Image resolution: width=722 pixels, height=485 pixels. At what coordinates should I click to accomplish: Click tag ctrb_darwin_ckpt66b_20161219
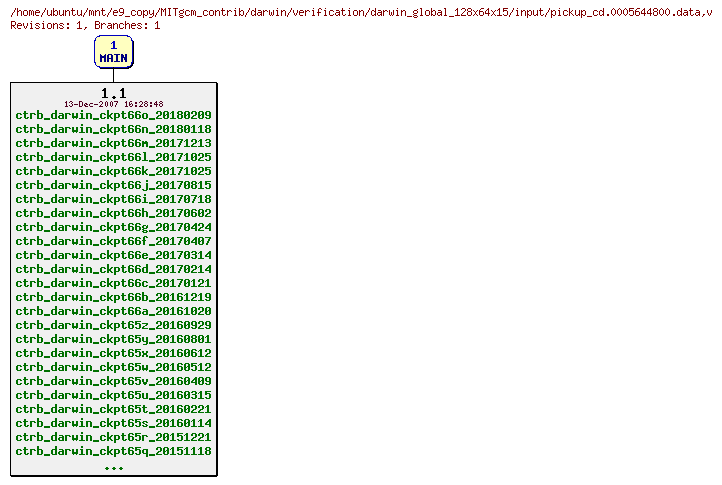[114, 297]
